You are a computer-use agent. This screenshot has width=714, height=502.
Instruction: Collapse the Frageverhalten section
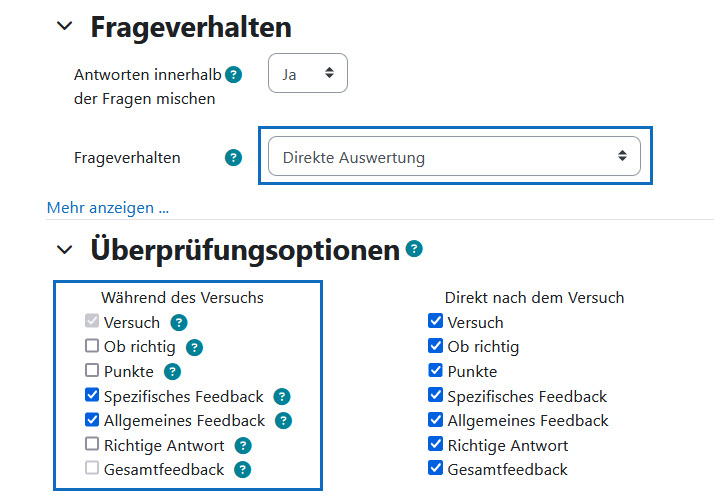click(x=65, y=26)
